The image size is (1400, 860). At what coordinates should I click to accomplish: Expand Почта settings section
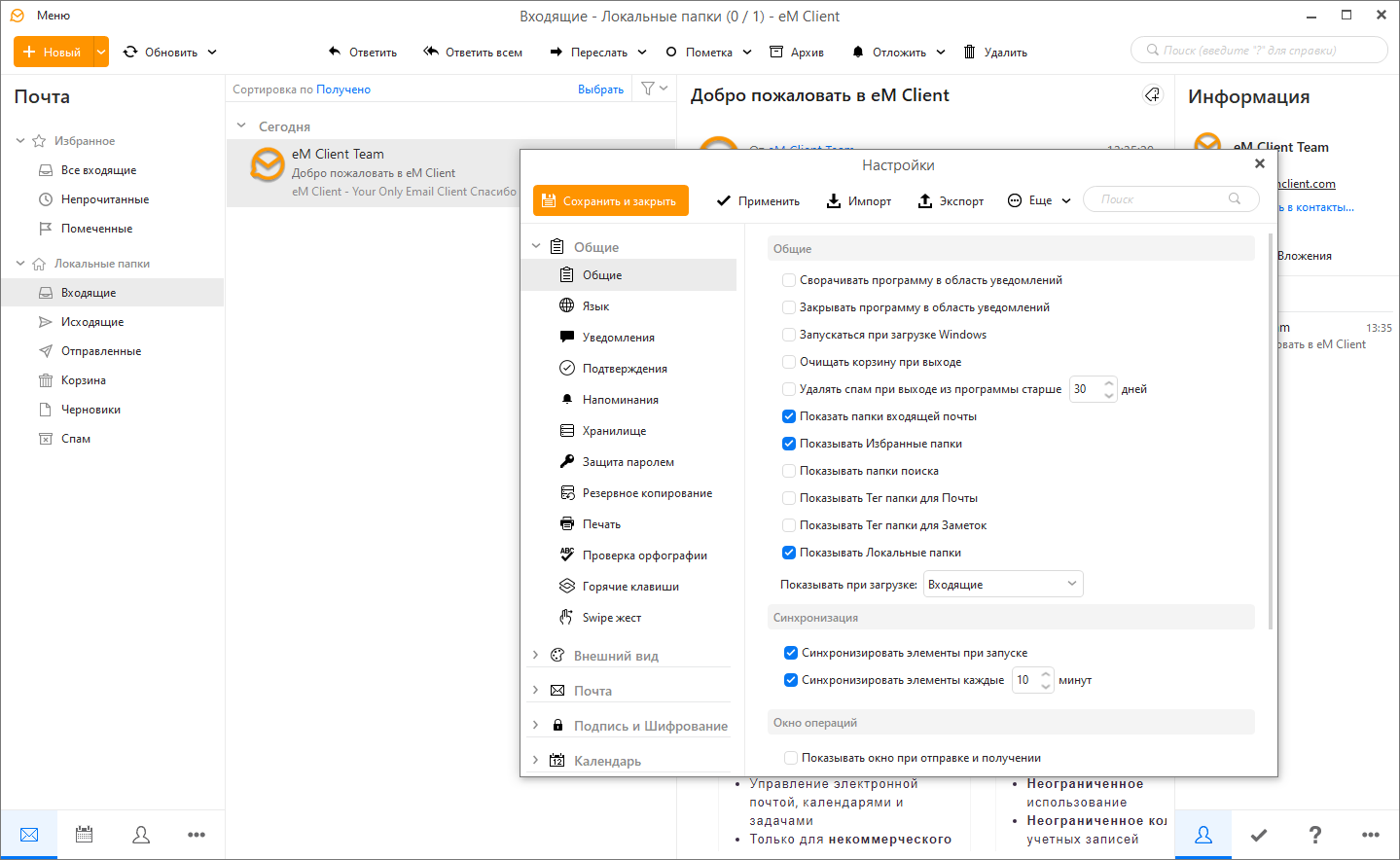pyautogui.click(x=535, y=691)
